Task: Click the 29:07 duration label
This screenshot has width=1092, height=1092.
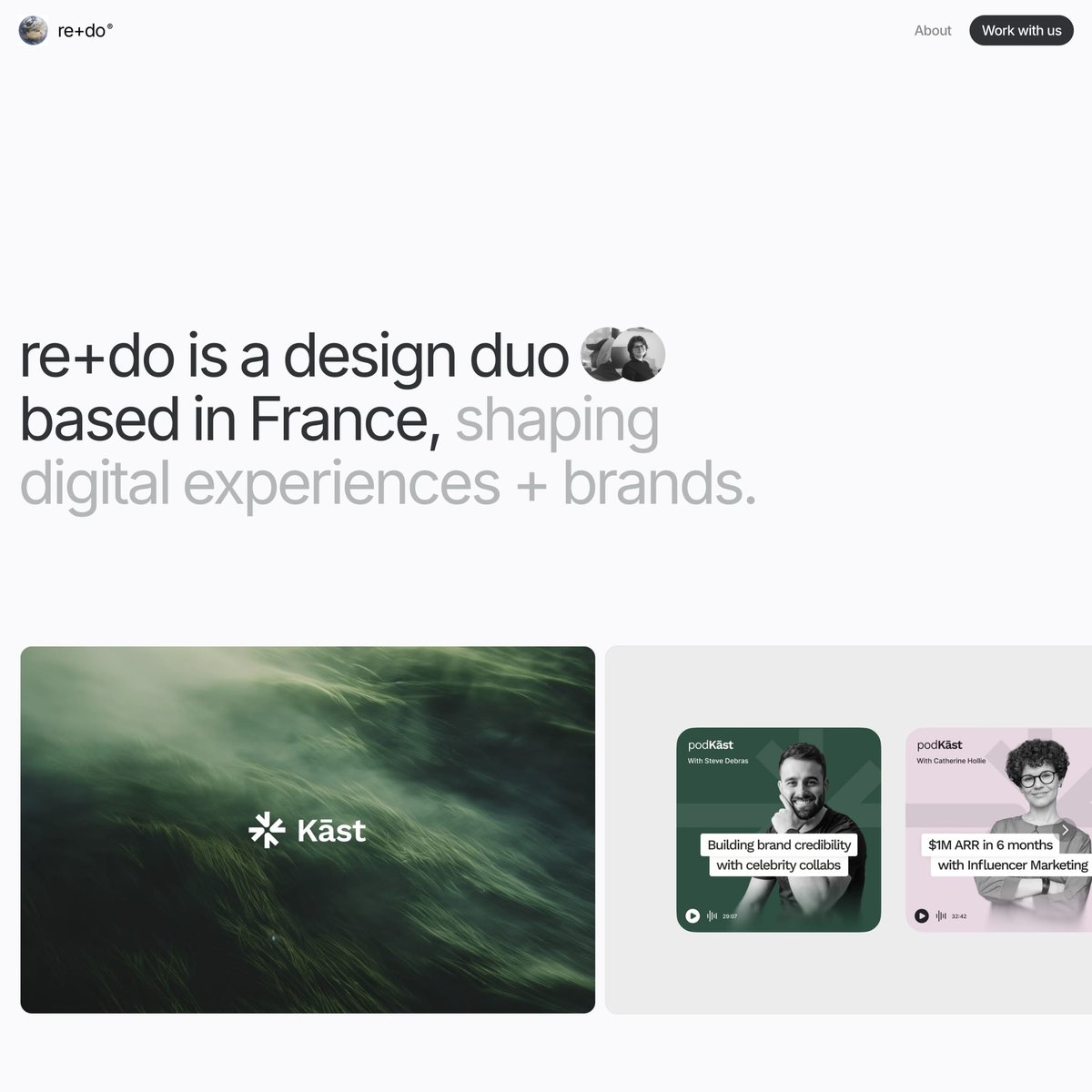Action: tap(730, 916)
